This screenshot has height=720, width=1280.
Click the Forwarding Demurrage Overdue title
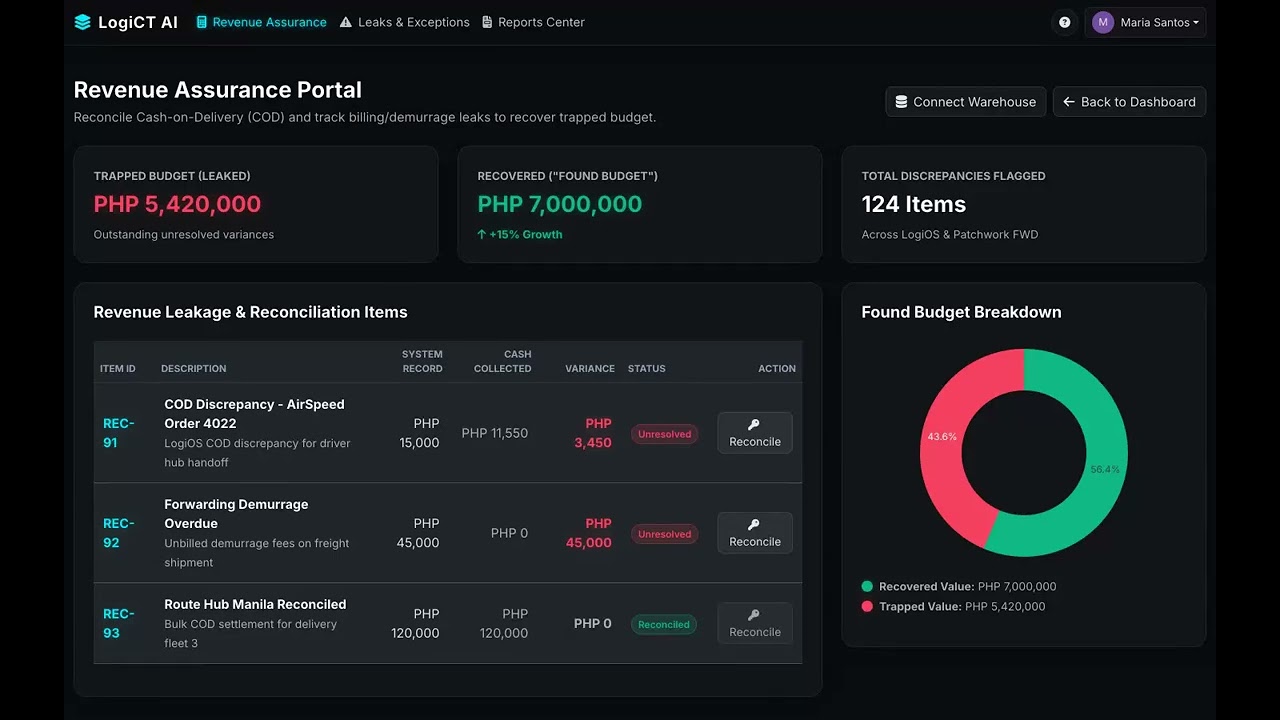point(236,514)
